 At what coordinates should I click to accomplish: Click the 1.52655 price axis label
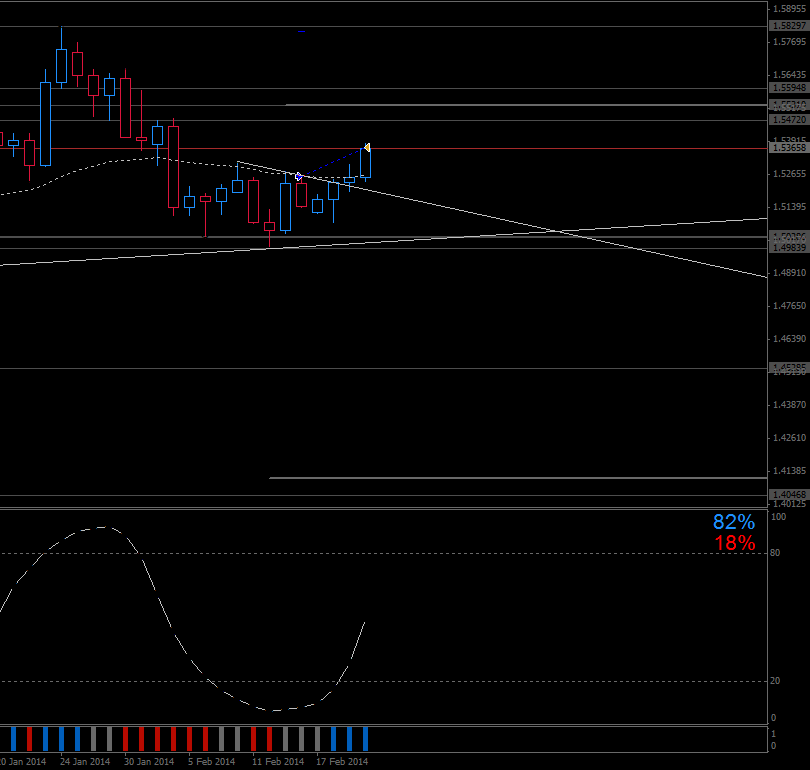789,174
